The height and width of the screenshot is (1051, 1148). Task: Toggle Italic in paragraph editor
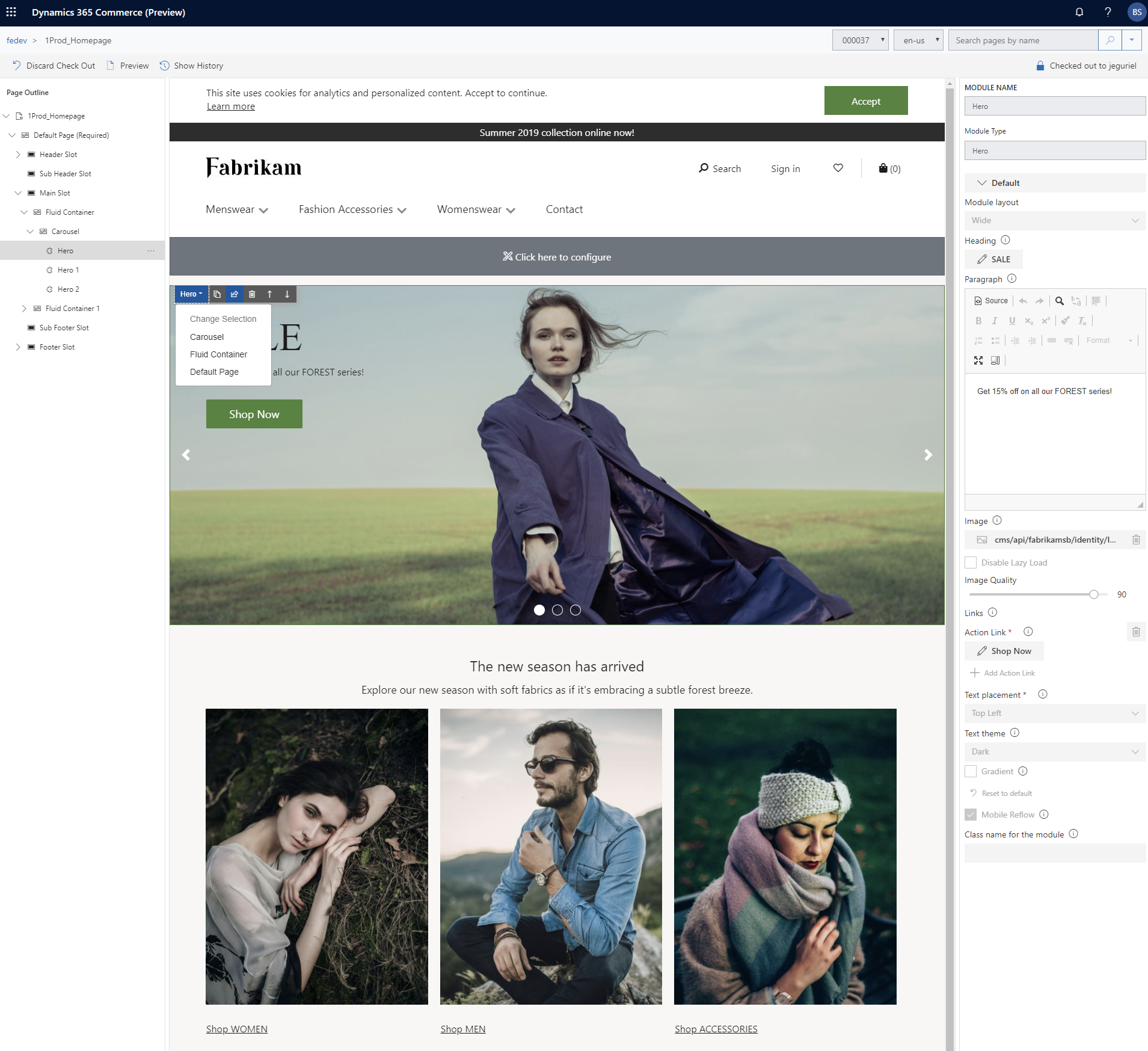995,321
